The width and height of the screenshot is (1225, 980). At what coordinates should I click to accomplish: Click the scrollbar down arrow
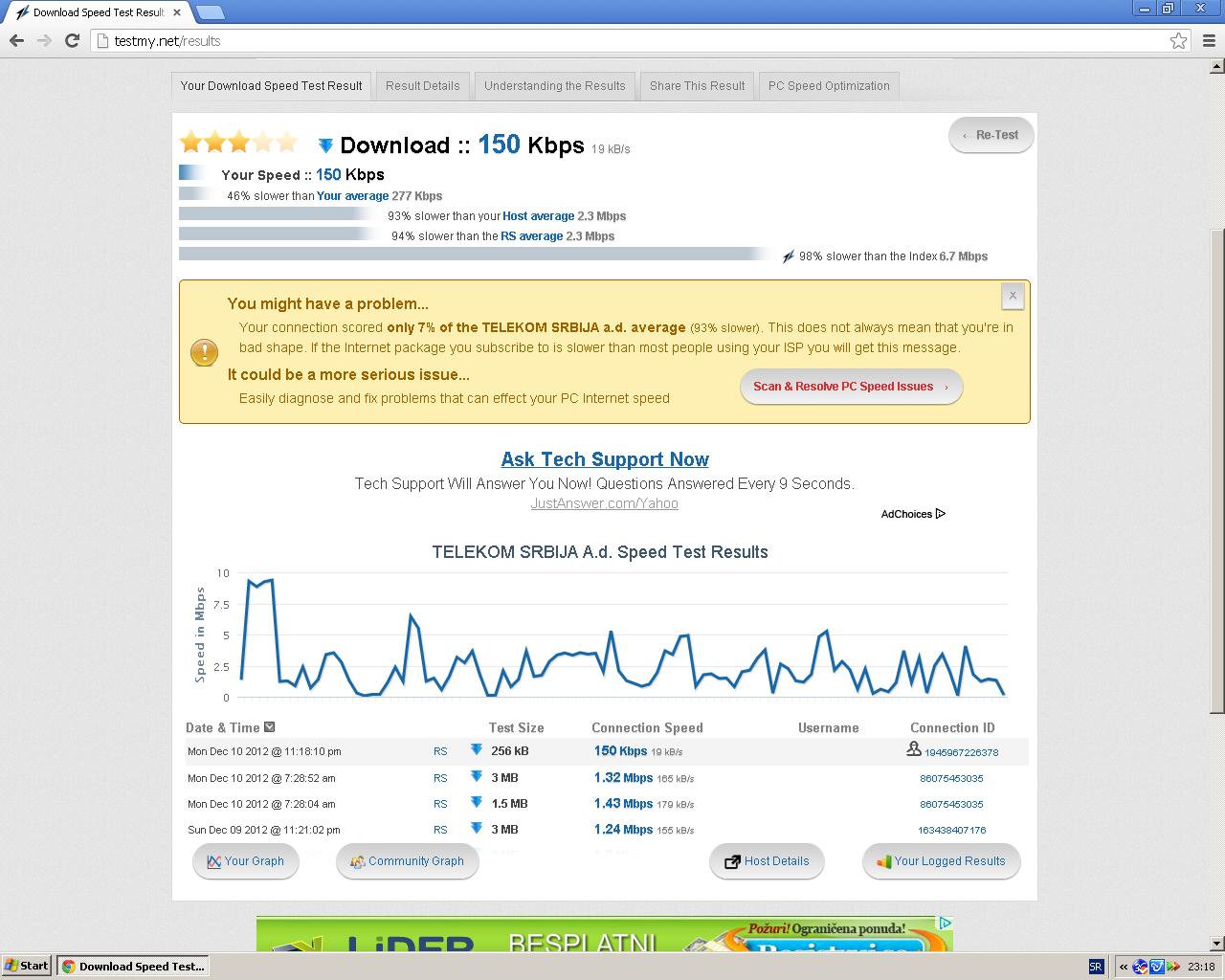(1217, 944)
